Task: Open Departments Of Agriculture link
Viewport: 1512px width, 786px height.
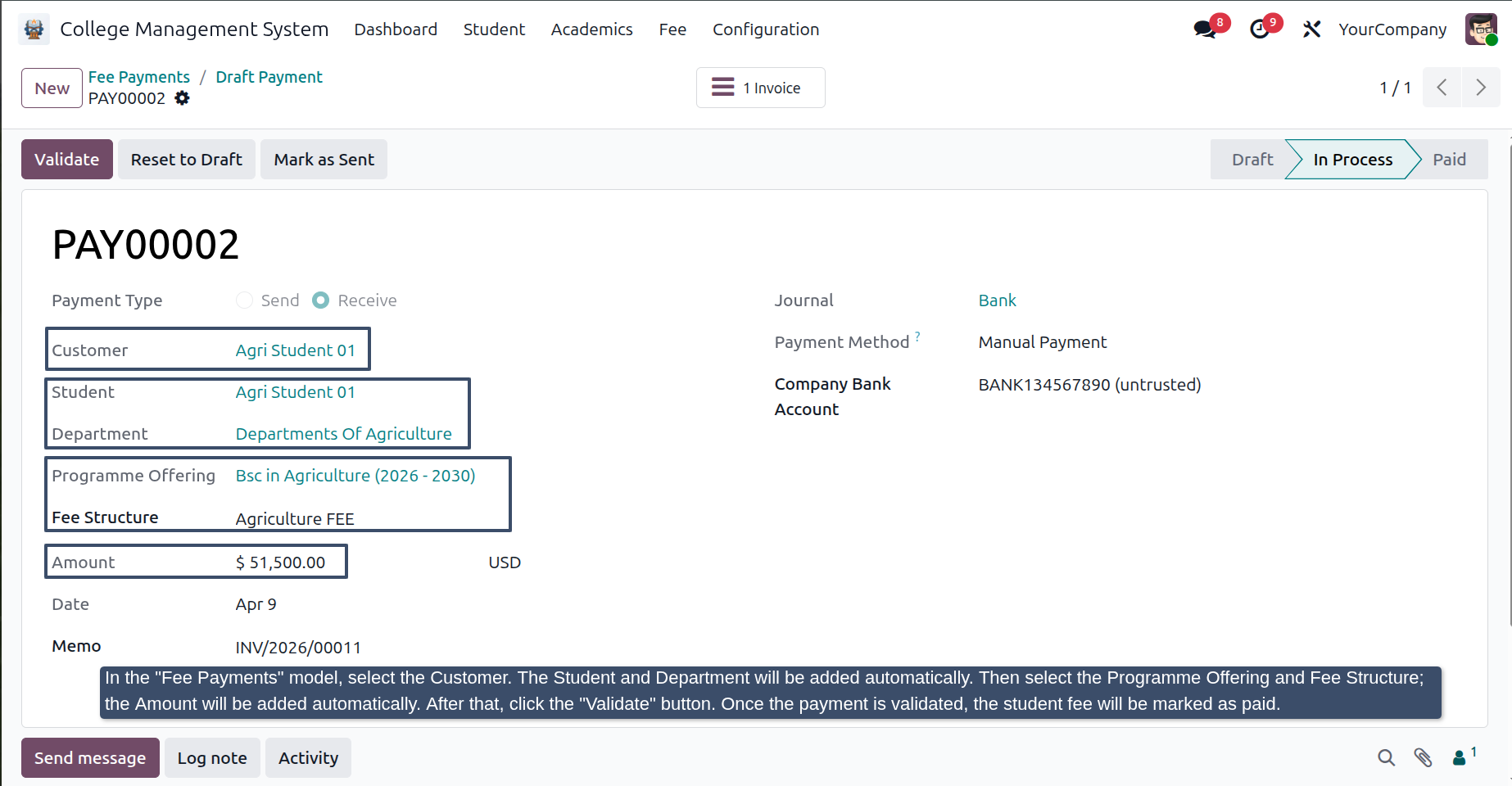Action: (344, 434)
